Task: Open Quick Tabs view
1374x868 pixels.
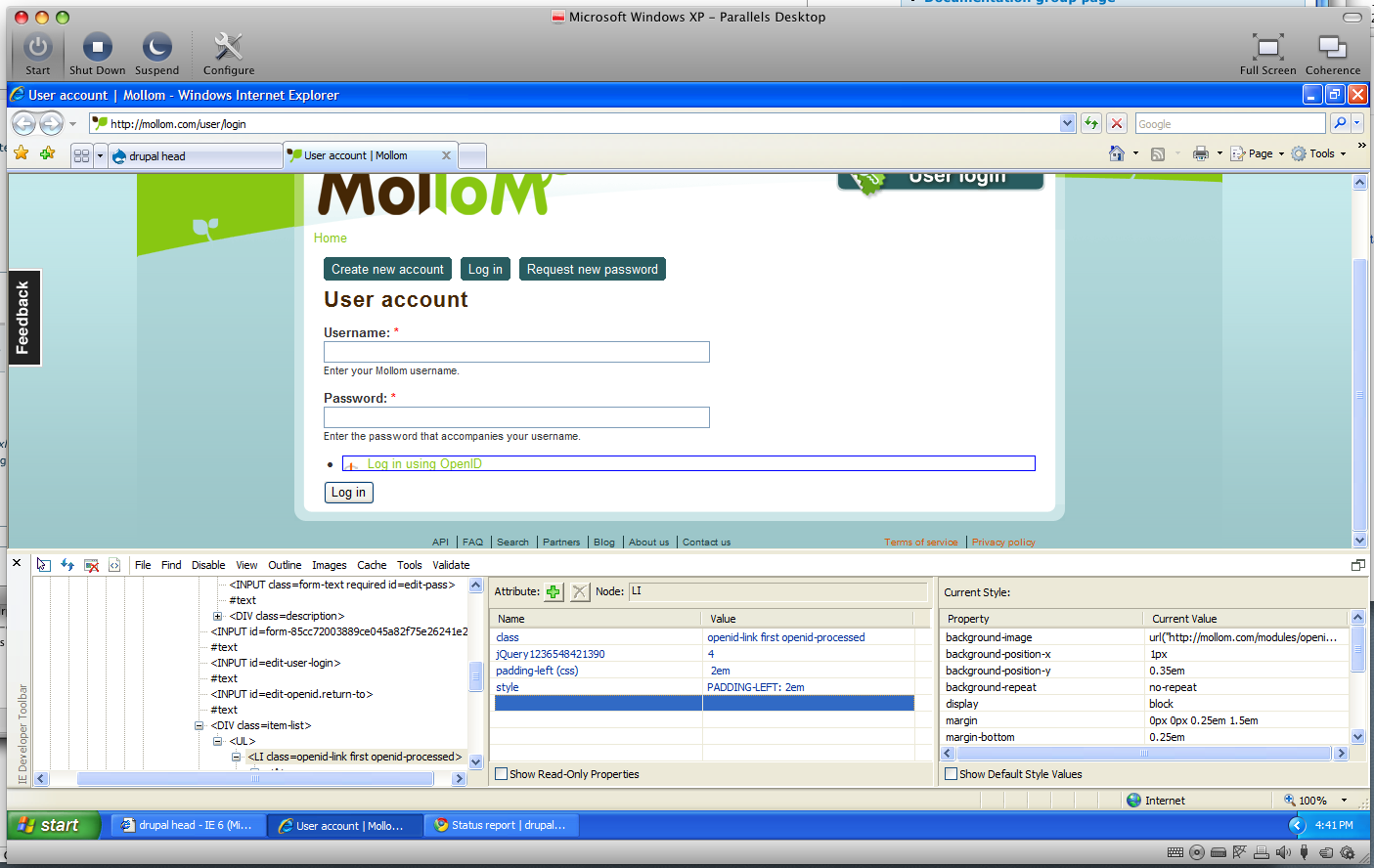Action: pyautogui.click(x=81, y=155)
